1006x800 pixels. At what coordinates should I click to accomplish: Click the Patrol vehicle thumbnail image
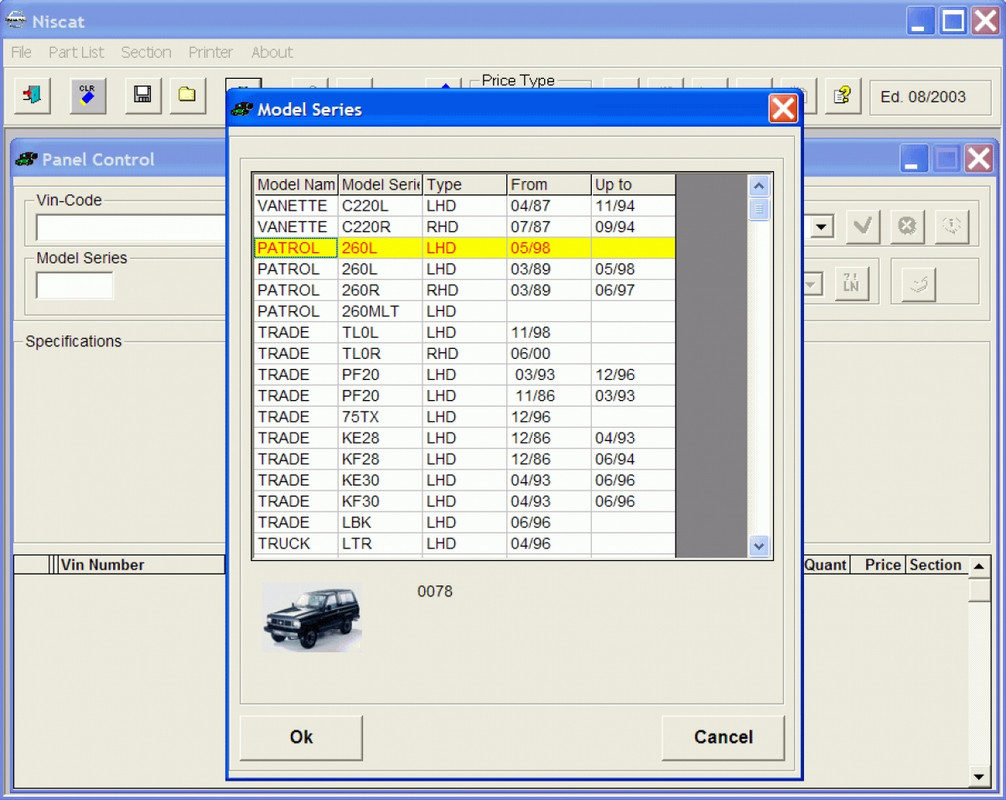click(x=312, y=618)
